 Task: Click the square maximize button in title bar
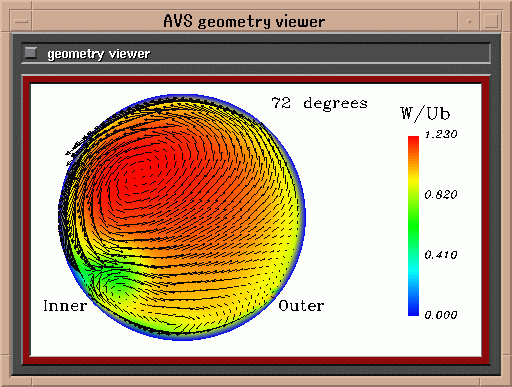(x=491, y=21)
